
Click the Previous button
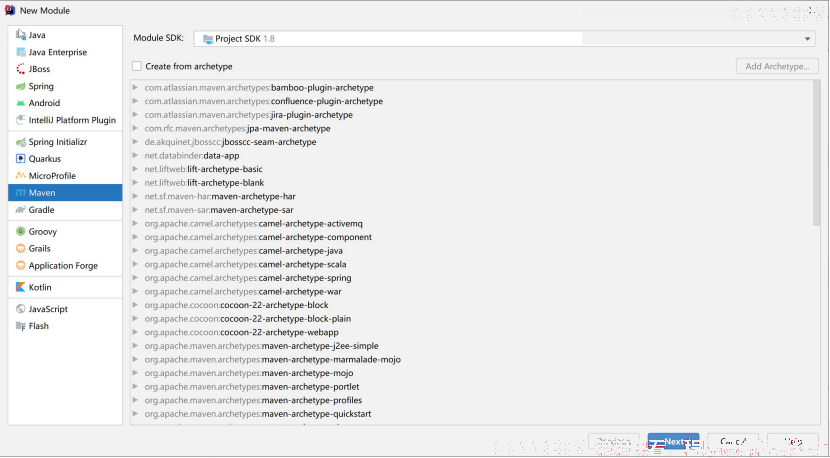click(615, 442)
